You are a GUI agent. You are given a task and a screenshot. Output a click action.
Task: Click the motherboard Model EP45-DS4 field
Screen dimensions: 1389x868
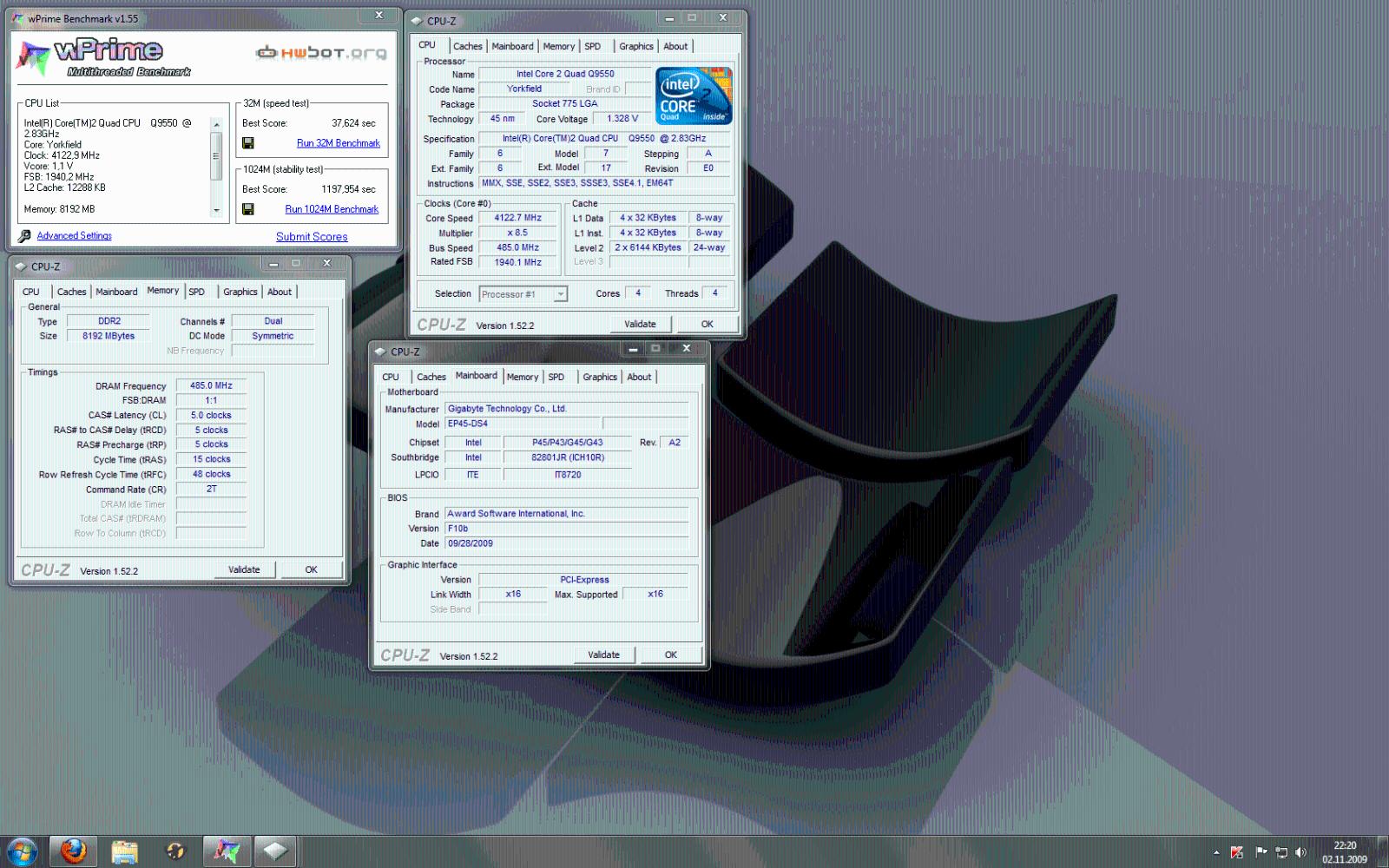(x=522, y=424)
